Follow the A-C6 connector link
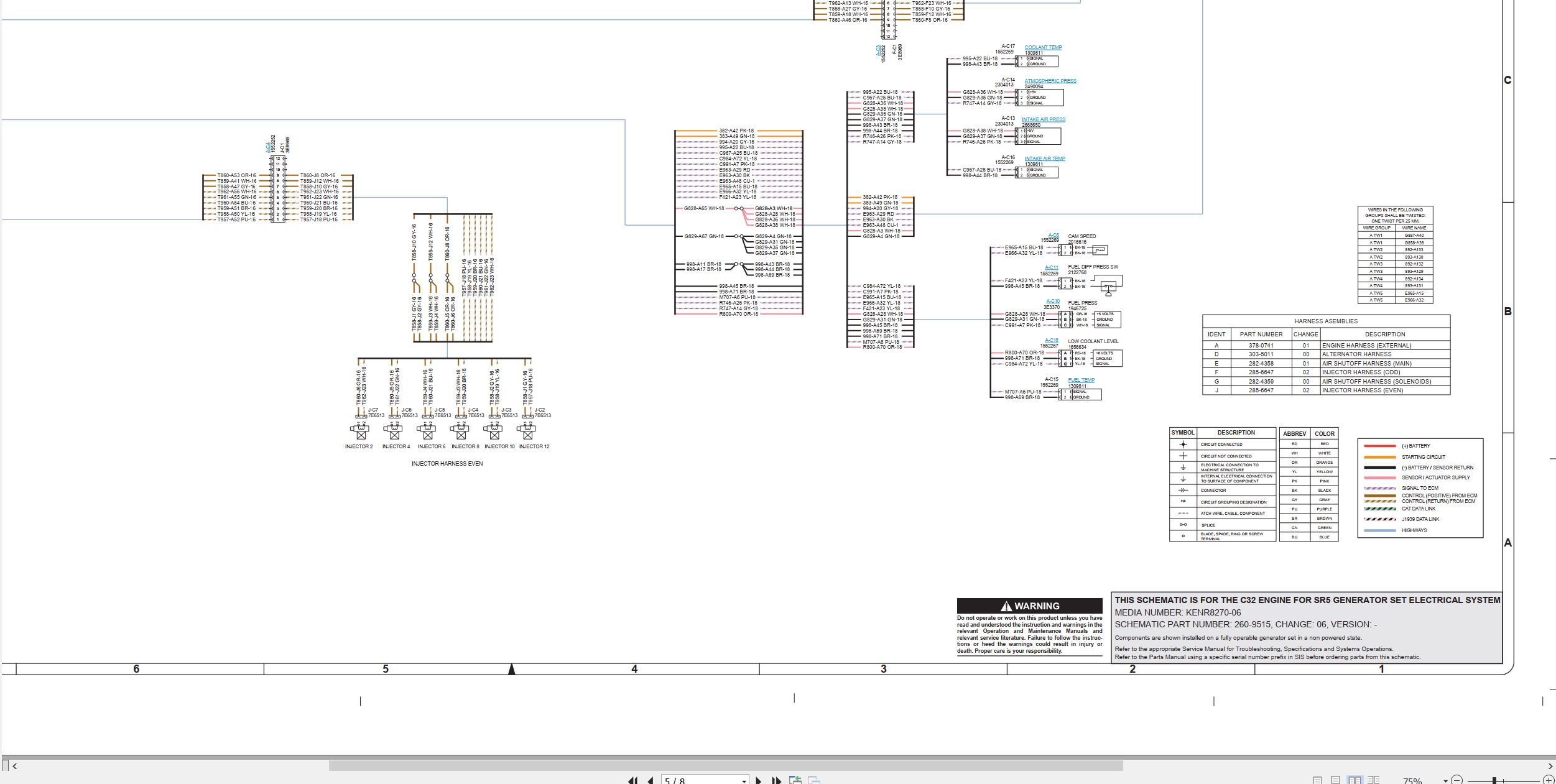This screenshot has height=784, width=1556. pos(1053,235)
